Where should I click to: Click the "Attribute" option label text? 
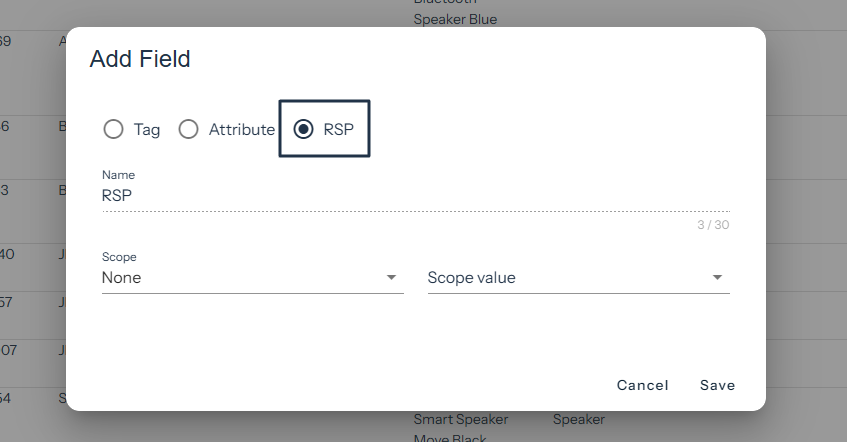(x=241, y=129)
